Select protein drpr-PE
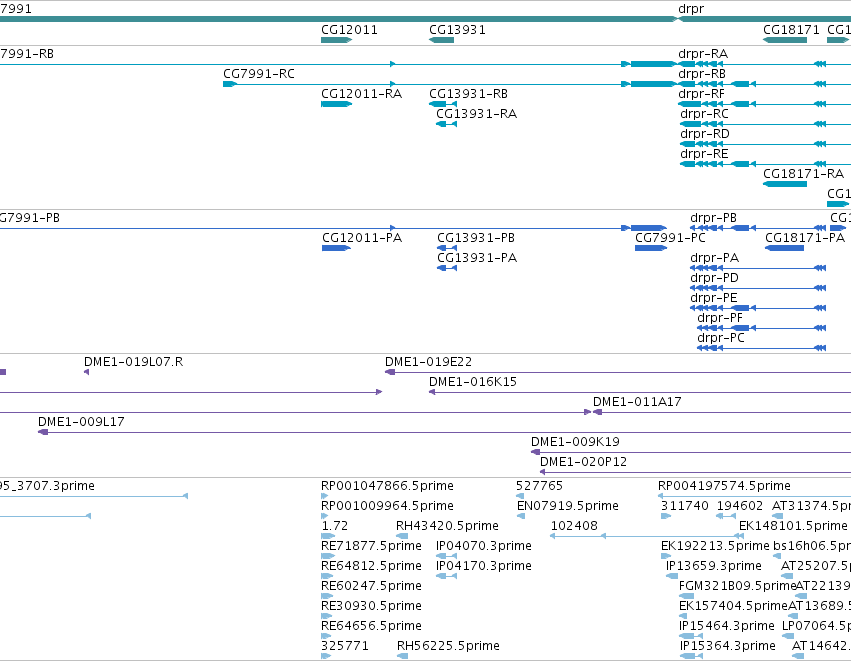851x661 pixels. pos(714,298)
